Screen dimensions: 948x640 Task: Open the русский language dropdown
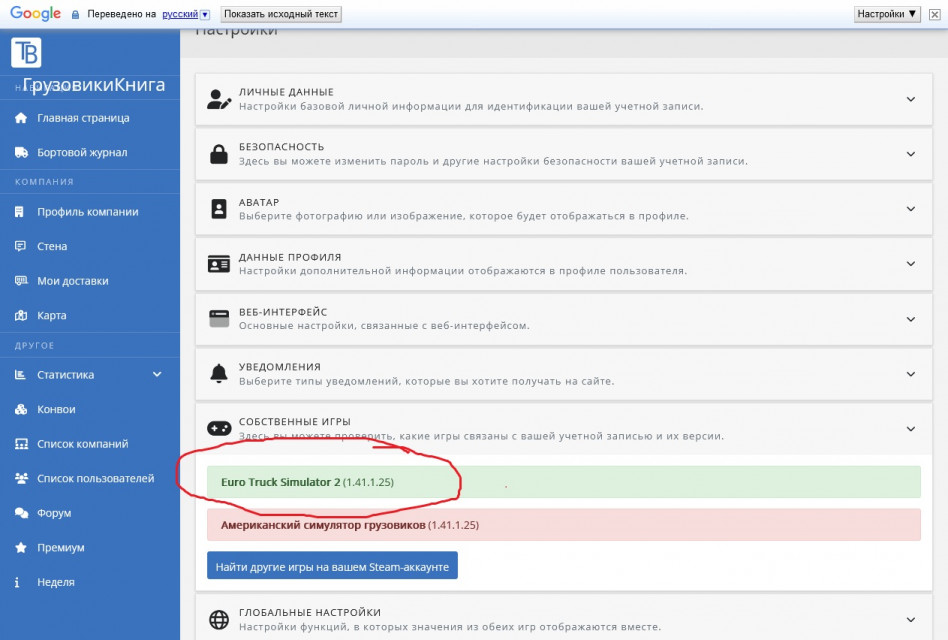click(x=186, y=15)
